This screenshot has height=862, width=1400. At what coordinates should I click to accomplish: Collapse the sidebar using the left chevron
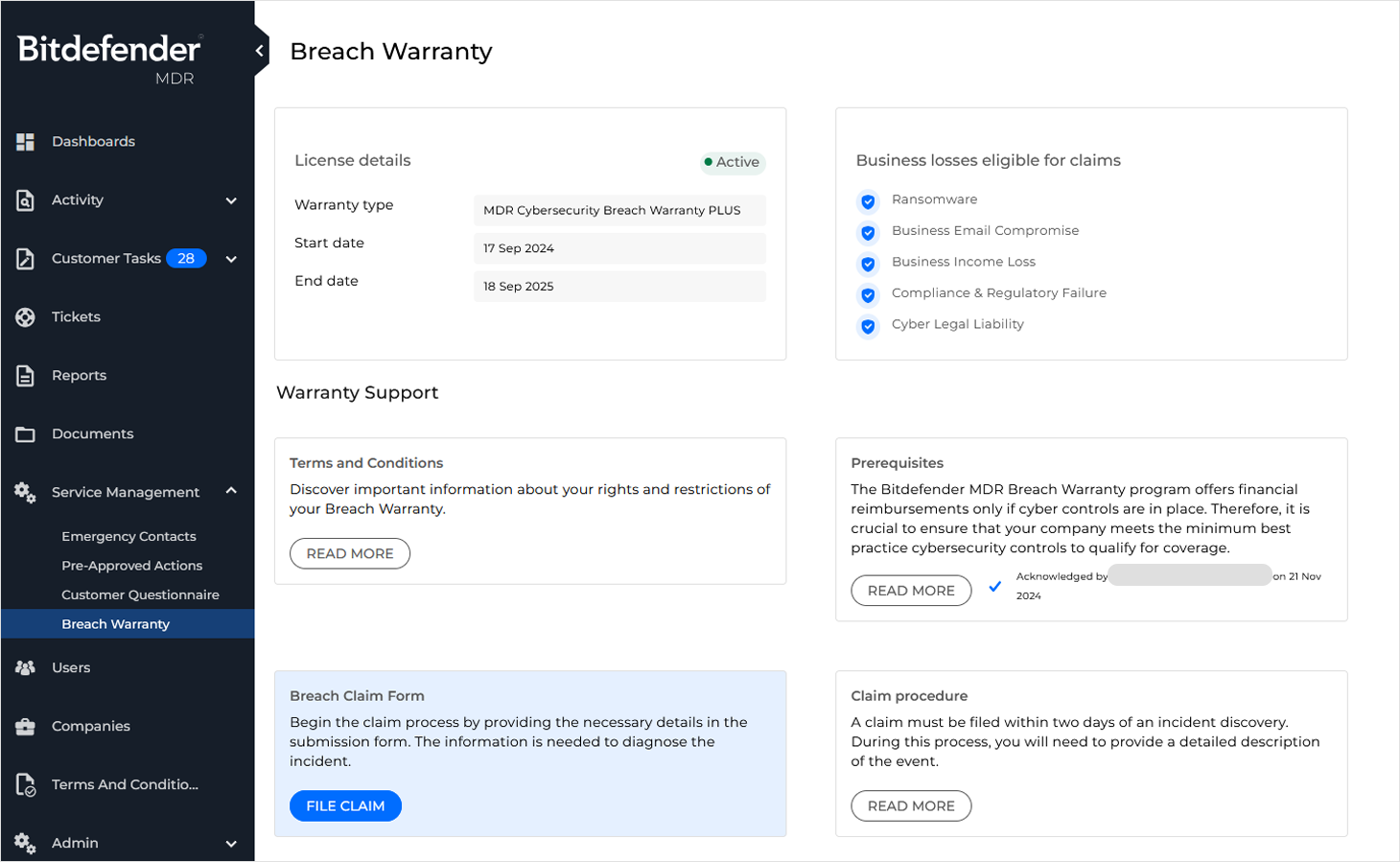point(257,50)
